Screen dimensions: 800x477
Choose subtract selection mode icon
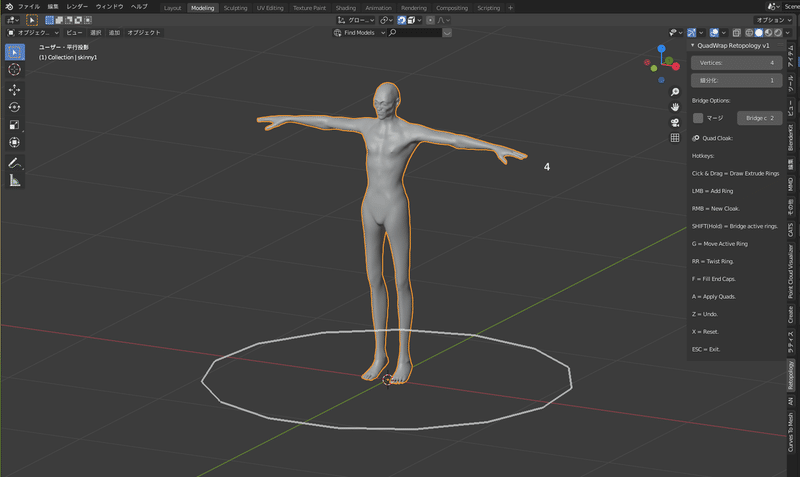pos(69,20)
